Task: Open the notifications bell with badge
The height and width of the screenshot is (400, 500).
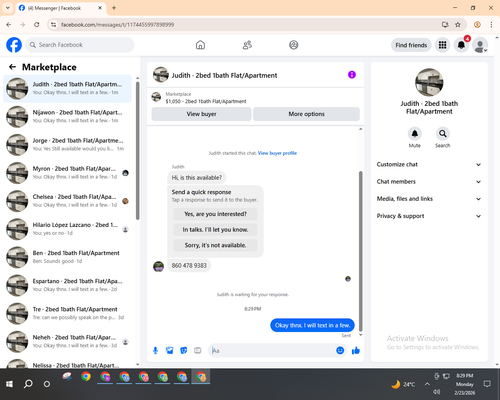Action: click(x=461, y=45)
